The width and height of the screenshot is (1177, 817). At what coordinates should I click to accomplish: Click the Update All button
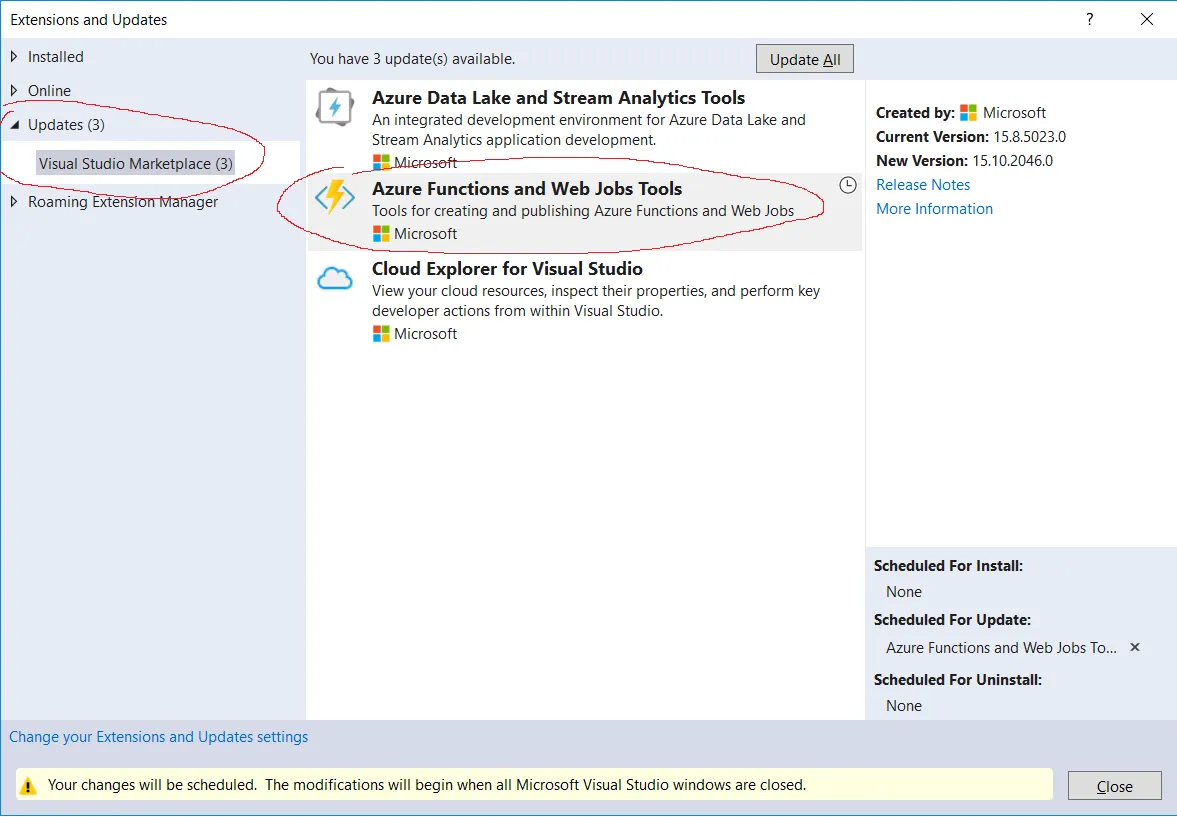click(805, 59)
